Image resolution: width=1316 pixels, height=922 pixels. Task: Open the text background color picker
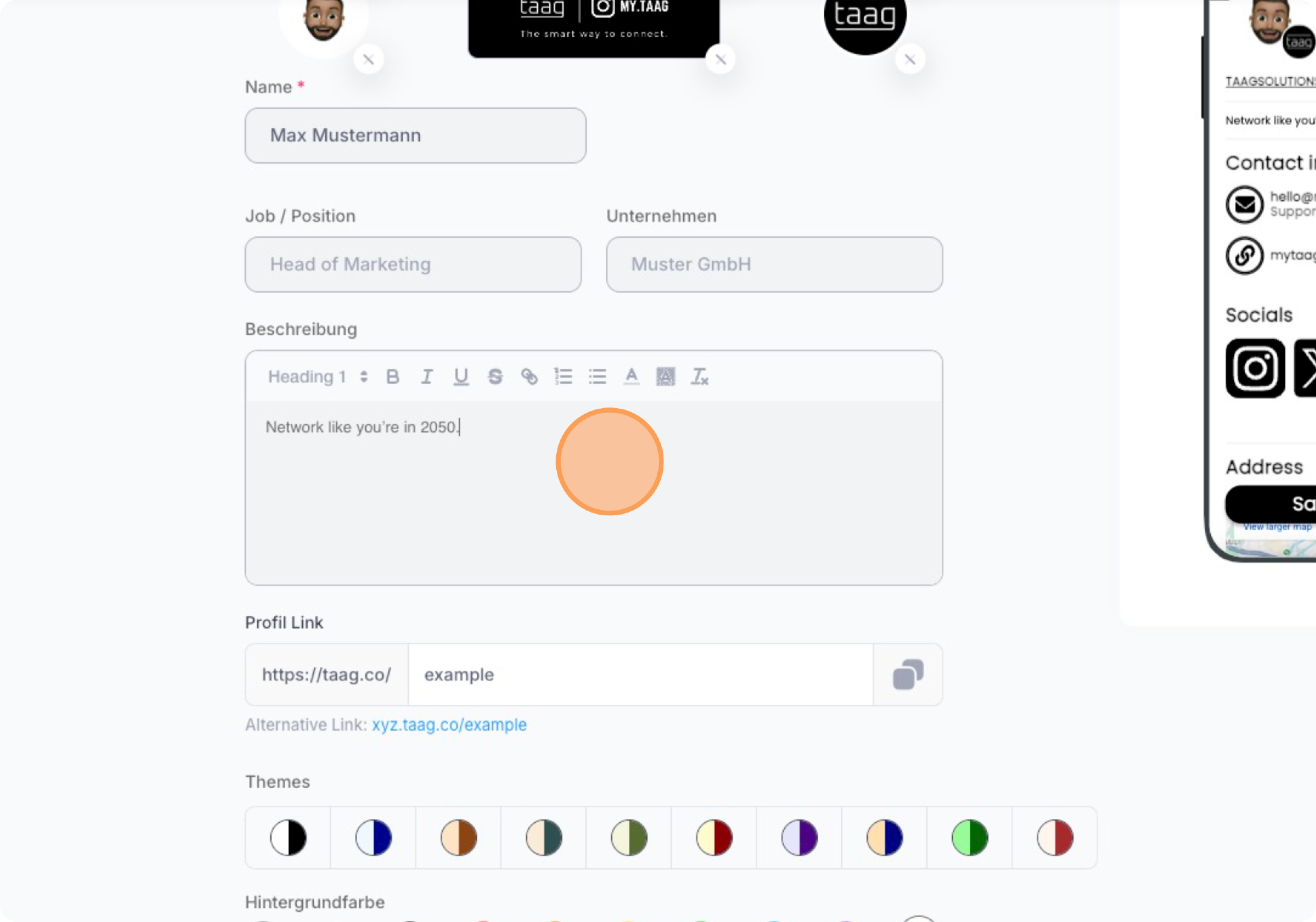pyautogui.click(x=665, y=376)
